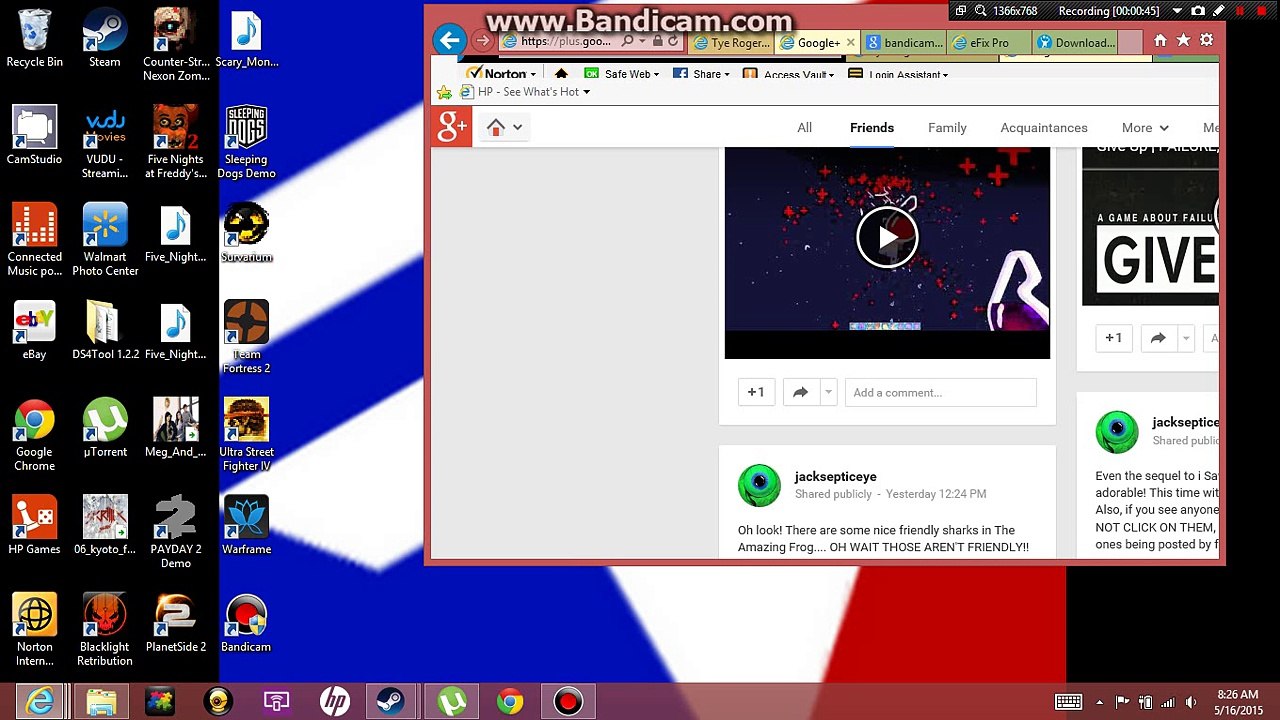The width and height of the screenshot is (1280, 720).
Task: Open Bandicam recorder on the taskbar
Action: click(568, 702)
